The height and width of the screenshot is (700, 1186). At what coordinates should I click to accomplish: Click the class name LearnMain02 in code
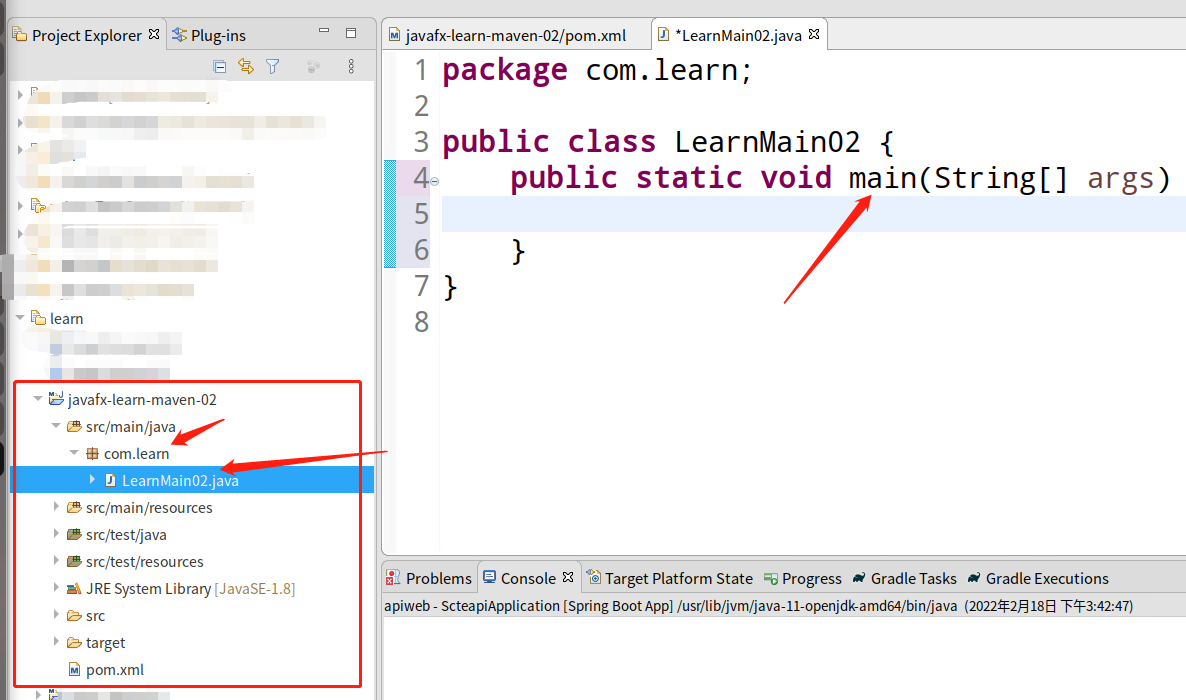click(768, 142)
